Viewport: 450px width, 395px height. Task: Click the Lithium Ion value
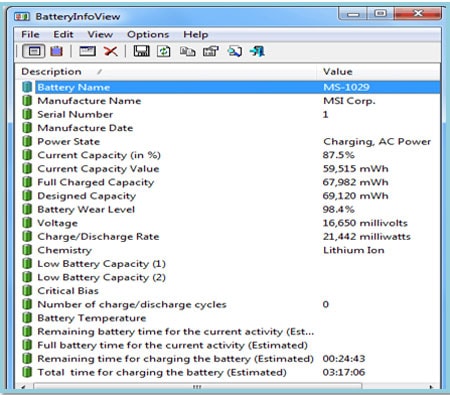(x=354, y=250)
